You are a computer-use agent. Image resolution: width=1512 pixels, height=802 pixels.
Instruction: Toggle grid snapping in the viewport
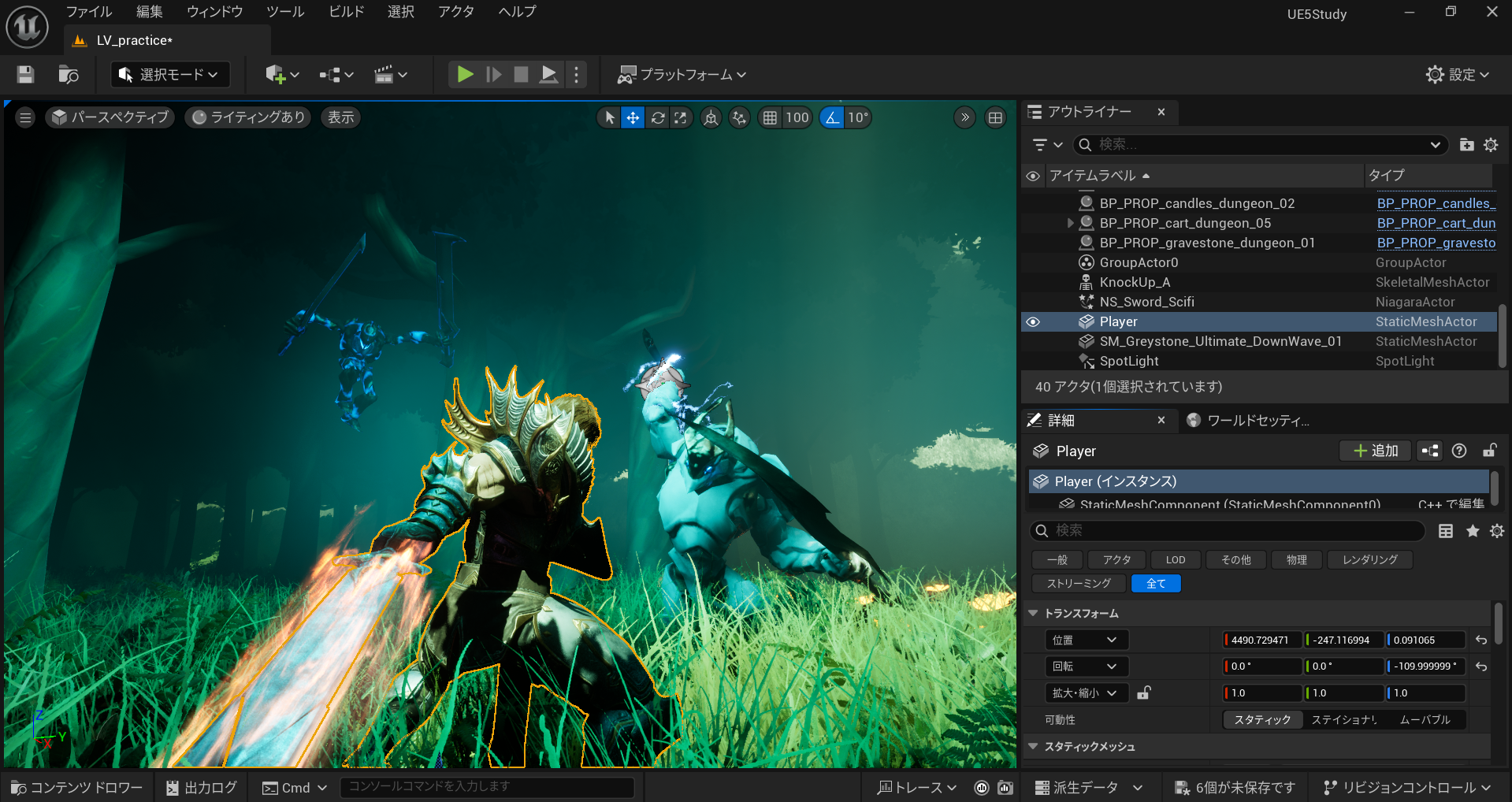(770, 117)
